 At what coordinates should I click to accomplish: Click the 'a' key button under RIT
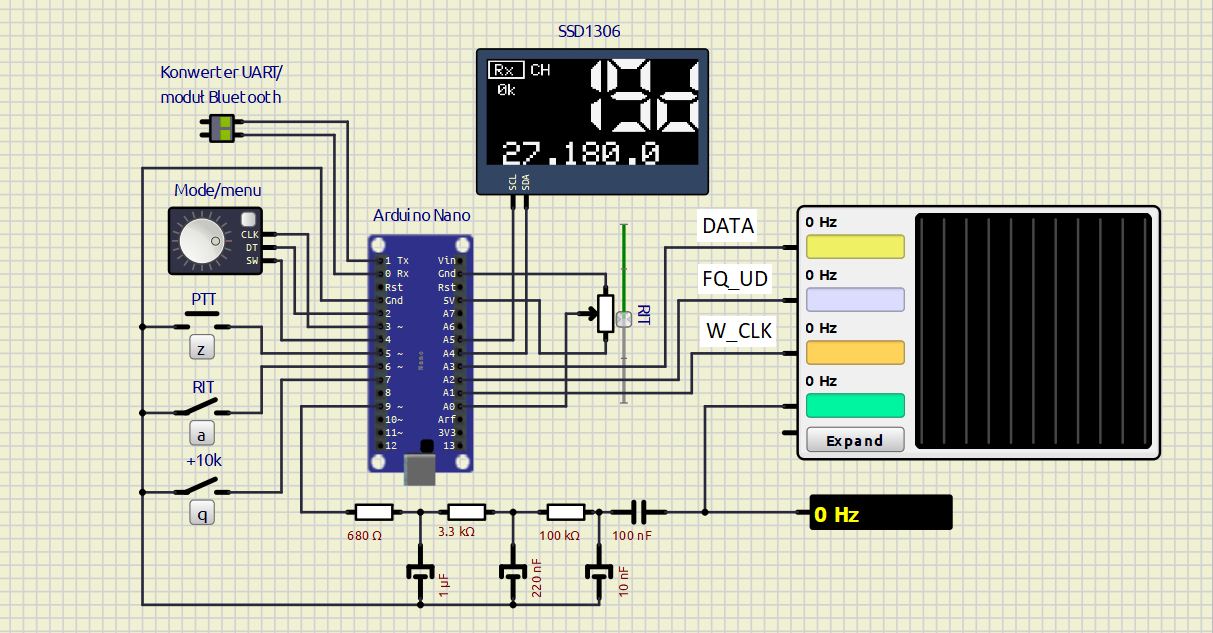(x=204, y=433)
